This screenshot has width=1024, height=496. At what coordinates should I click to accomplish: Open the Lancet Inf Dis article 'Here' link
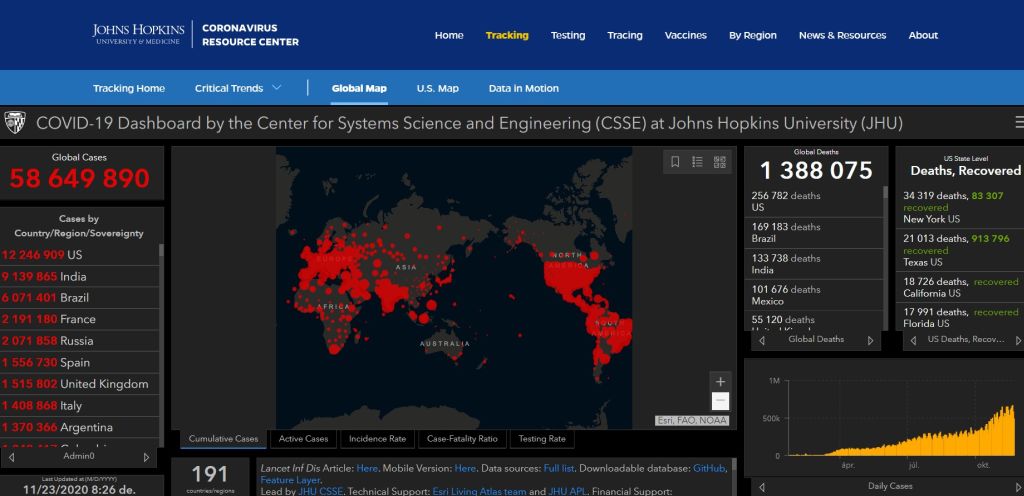(367, 468)
